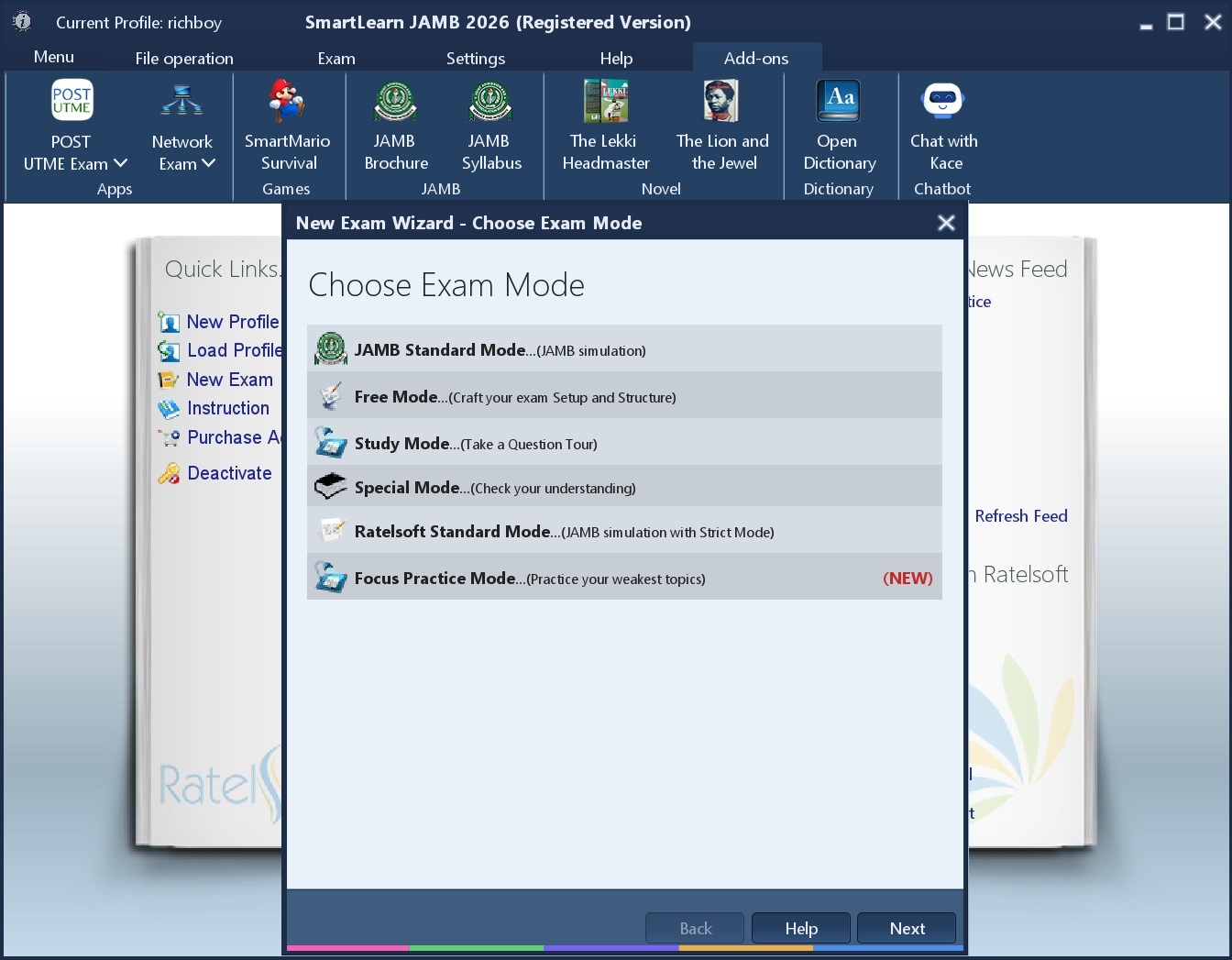Open the File operation menu

[184, 58]
